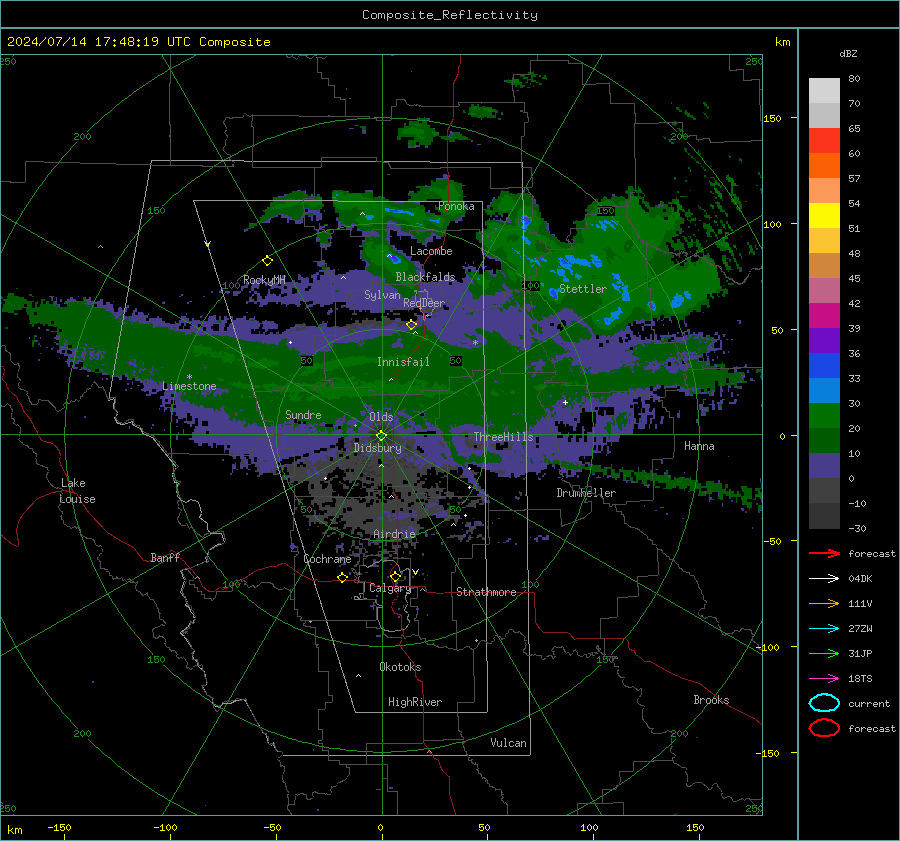Click the yellow diamond marker near Cochrane

click(x=342, y=578)
